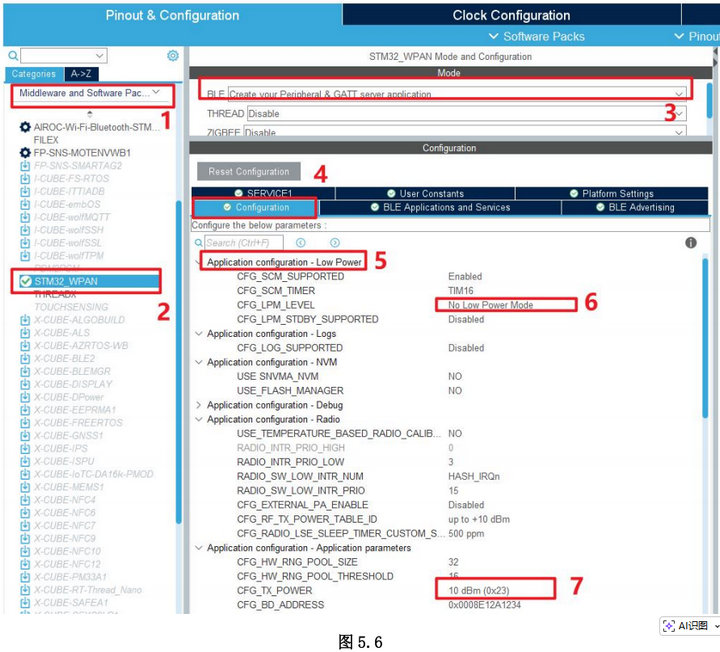Click the green check icon beside STM32_WPAN
720x652 pixels.
pyautogui.click(x=25, y=282)
